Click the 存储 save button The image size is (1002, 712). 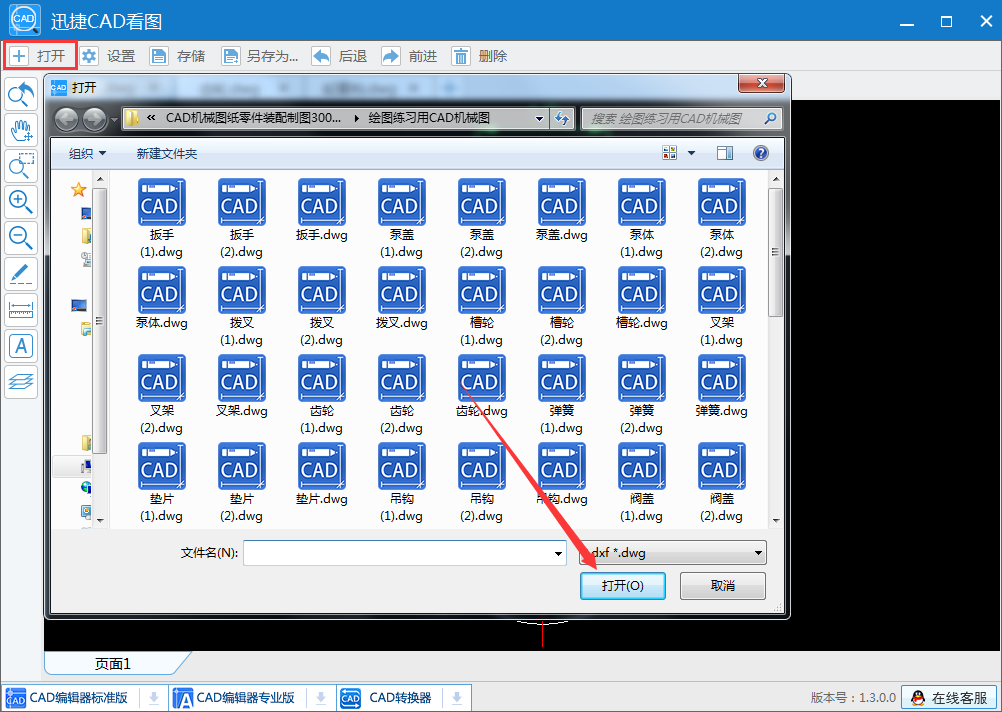pos(177,56)
